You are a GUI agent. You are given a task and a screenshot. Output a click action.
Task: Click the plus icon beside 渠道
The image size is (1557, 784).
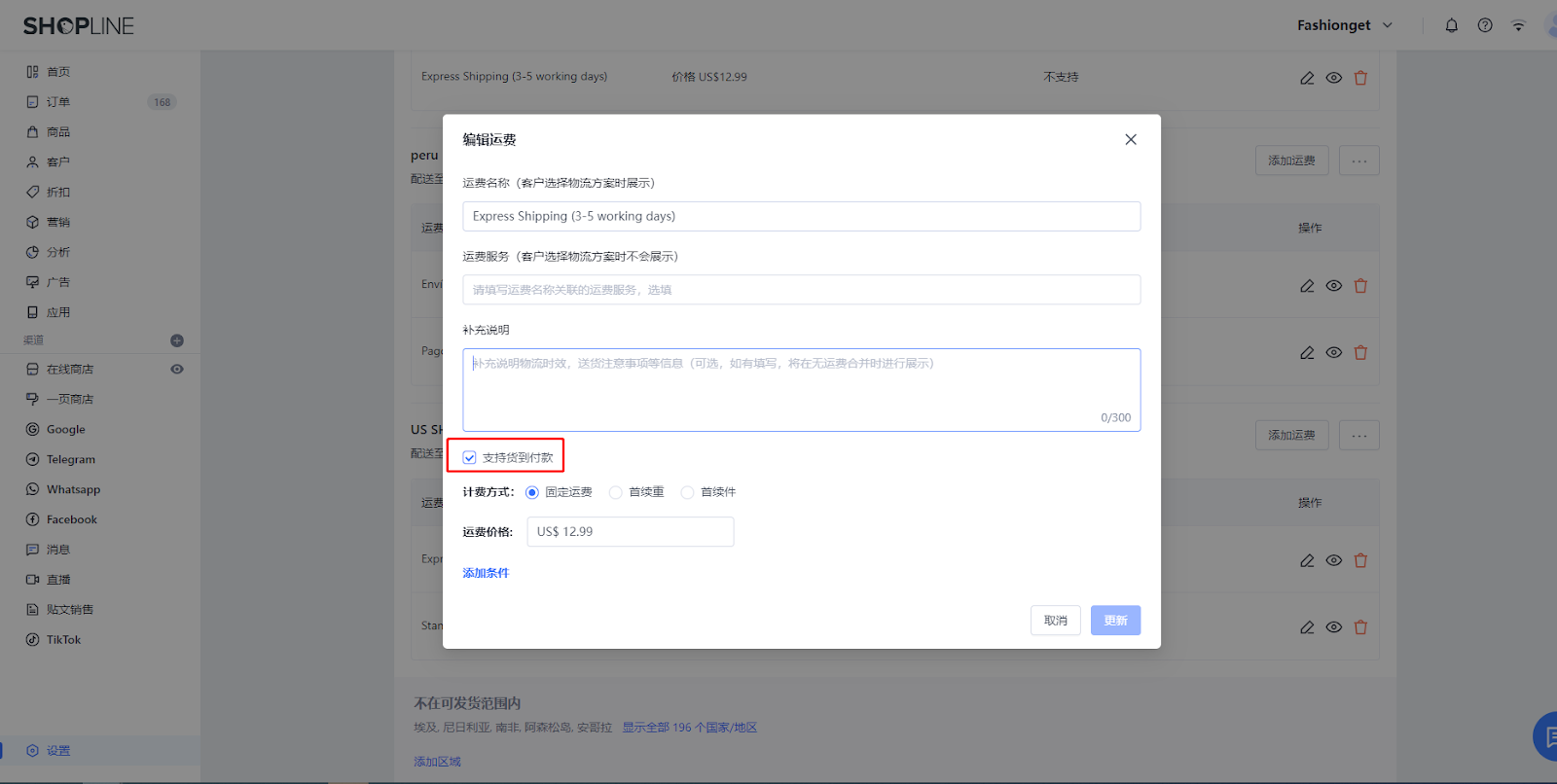pos(177,340)
